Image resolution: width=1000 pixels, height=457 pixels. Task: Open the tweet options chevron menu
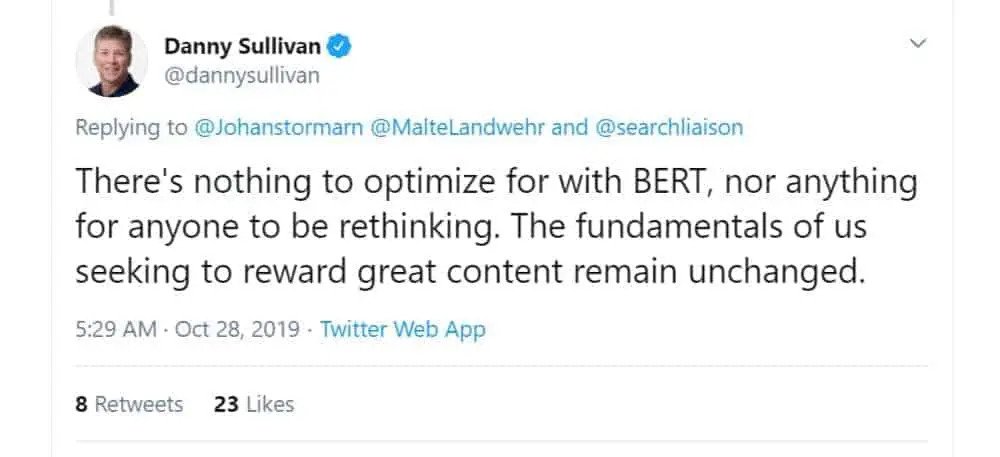click(917, 43)
